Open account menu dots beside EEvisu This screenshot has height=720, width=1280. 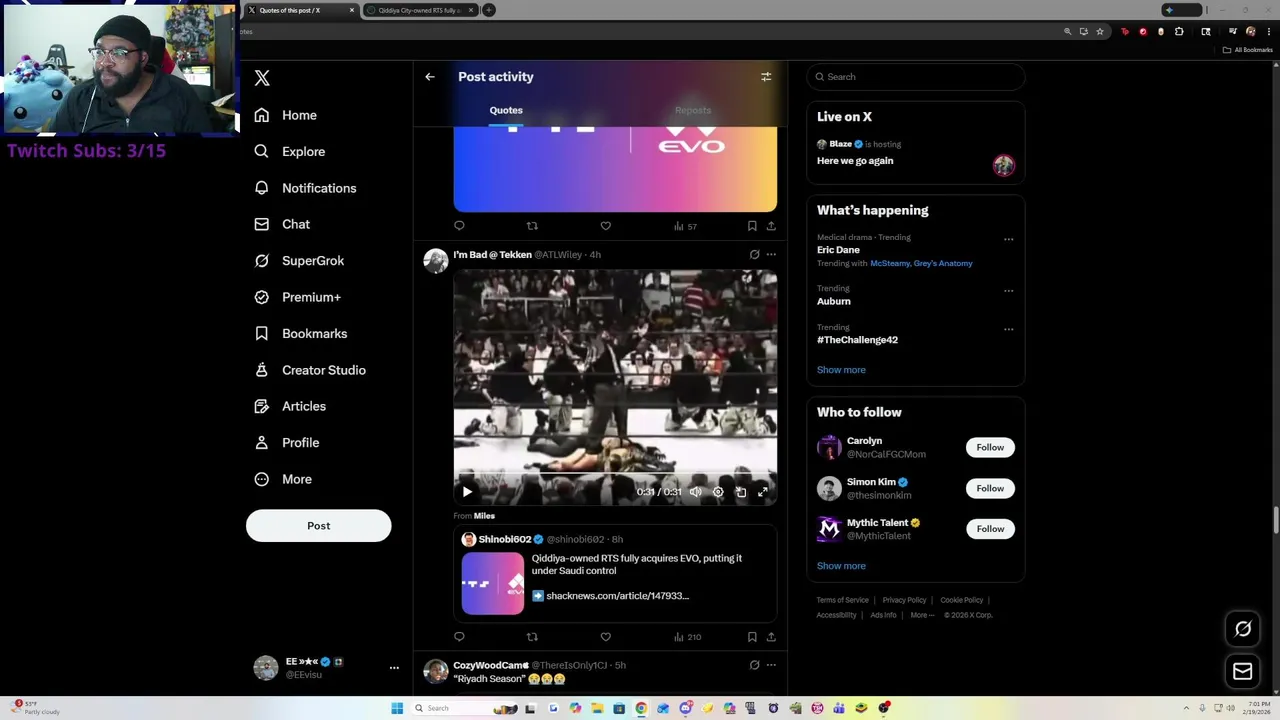[394, 668]
